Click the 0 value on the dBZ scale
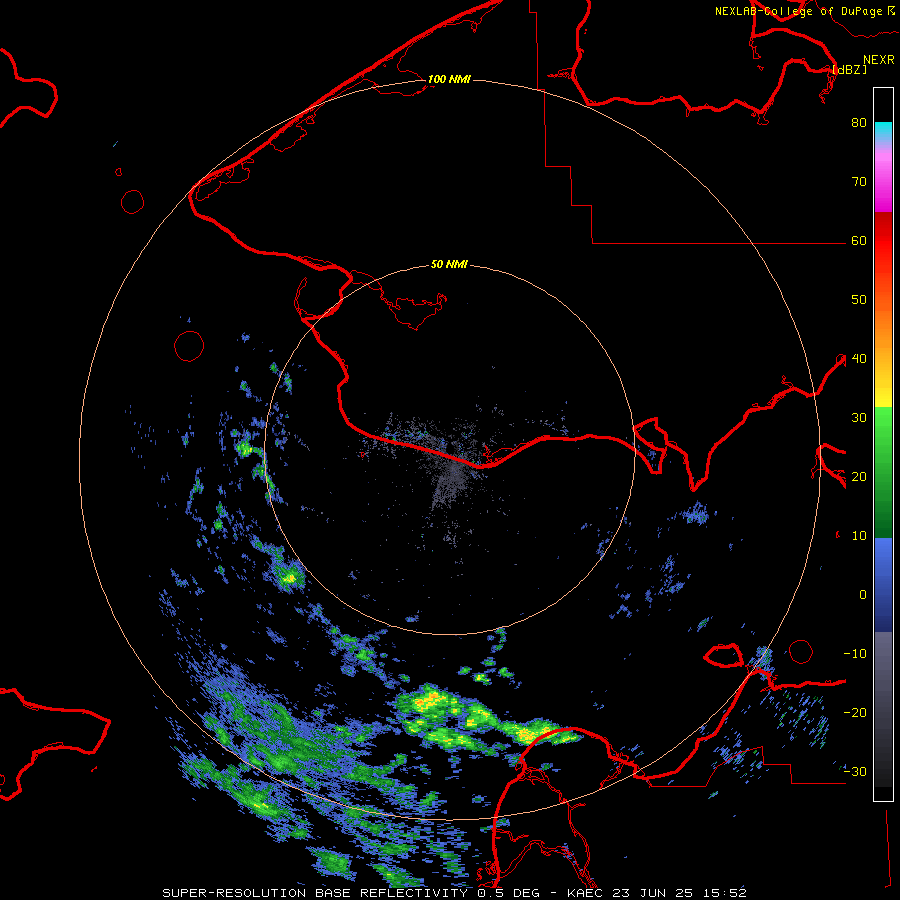The width and height of the screenshot is (900, 900). (863, 595)
